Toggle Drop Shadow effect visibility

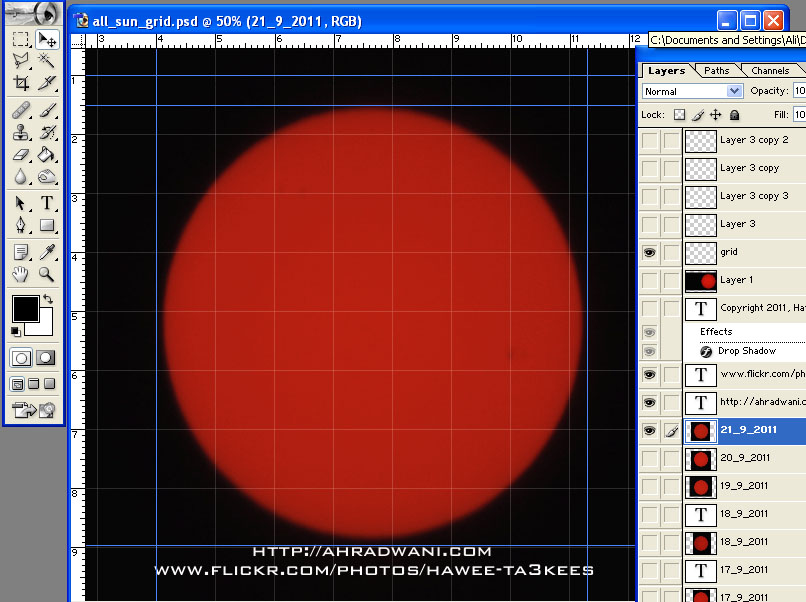tap(650, 352)
